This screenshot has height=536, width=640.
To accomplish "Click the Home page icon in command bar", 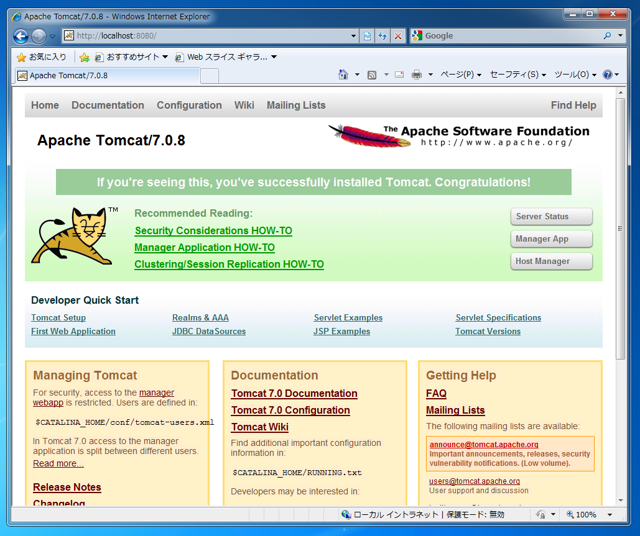I will [343, 75].
